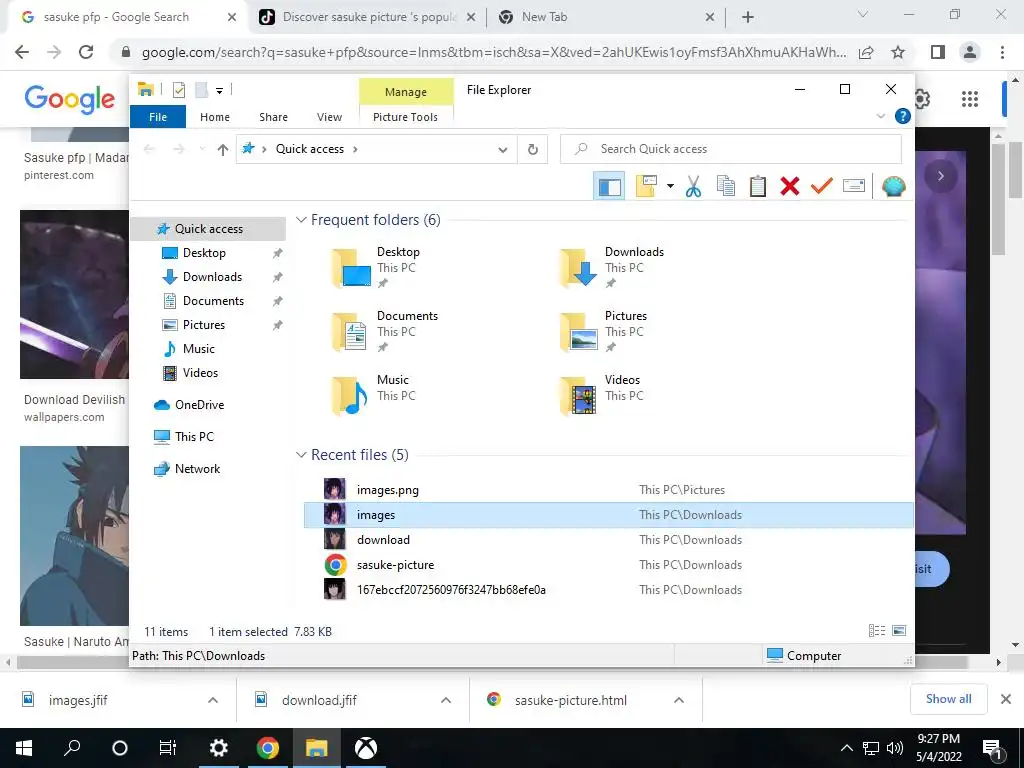
Task: Open the File menu in File Explorer
Action: coord(158,117)
